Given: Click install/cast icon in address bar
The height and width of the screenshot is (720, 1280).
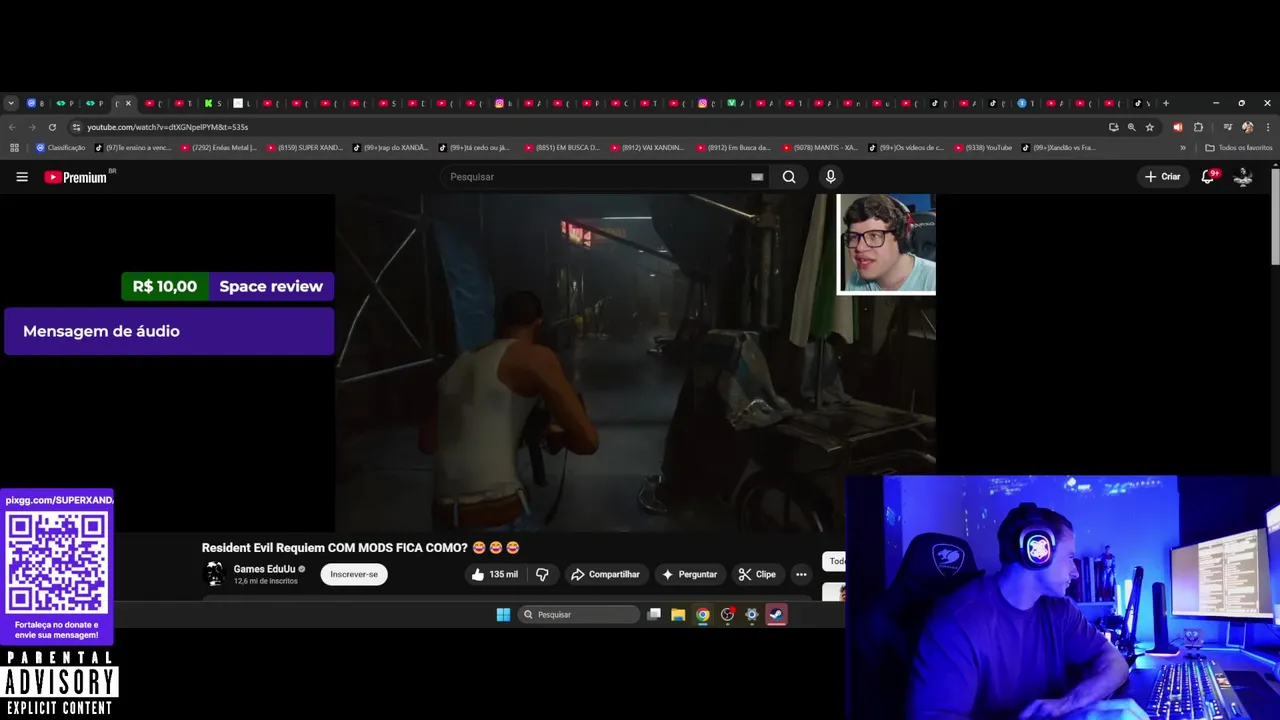Looking at the screenshot, I should pyautogui.click(x=1114, y=127).
